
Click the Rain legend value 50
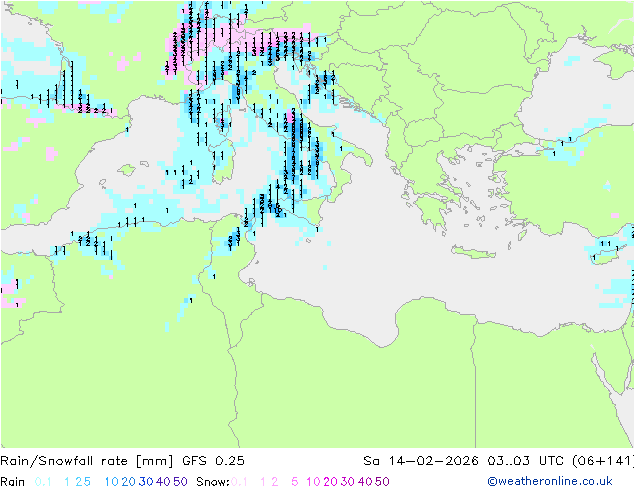pos(180,482)
